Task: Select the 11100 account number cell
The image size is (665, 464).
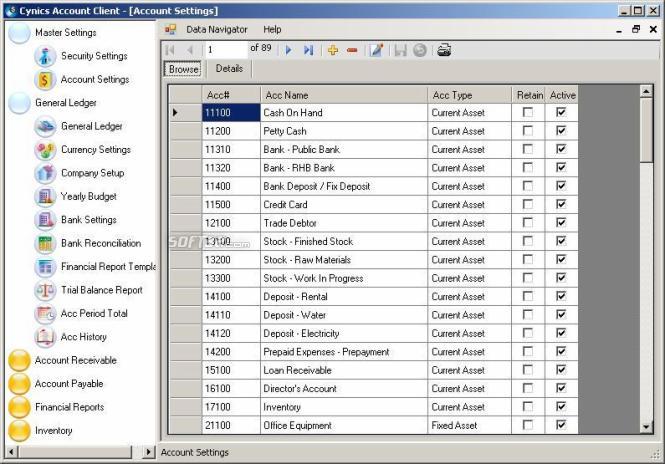Action: tap(231, 112)
